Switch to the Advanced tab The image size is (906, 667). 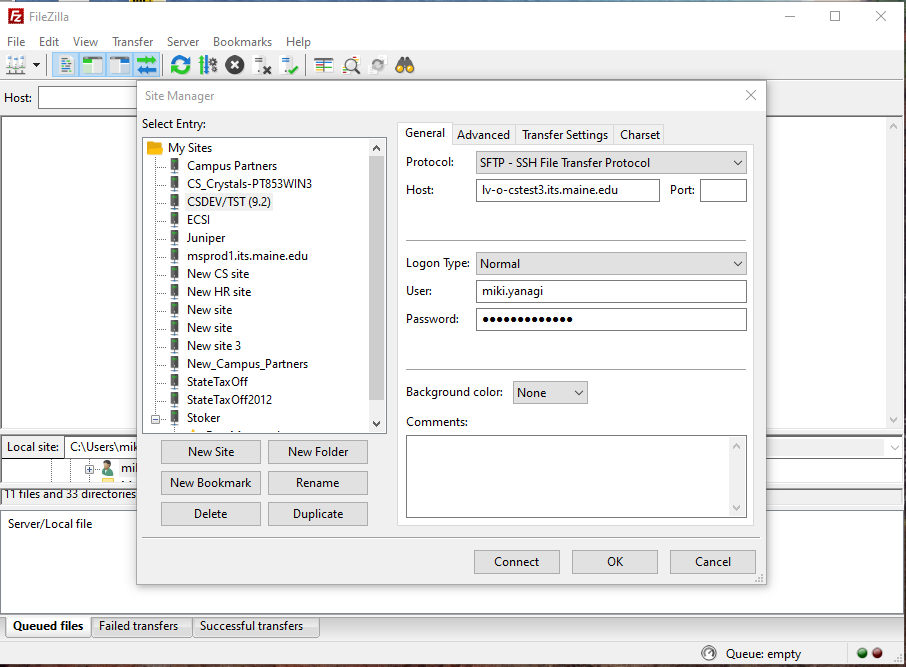(x=483, y=135)
